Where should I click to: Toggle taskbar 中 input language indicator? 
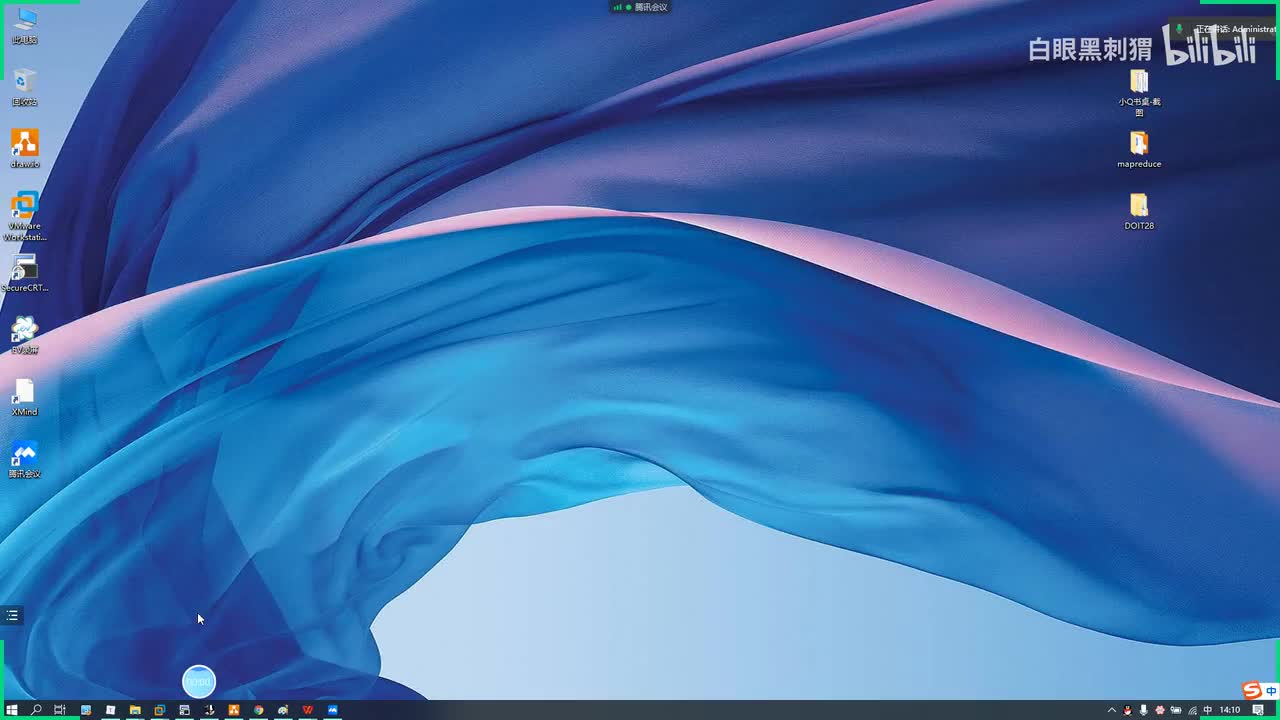click(x=1208, y=710)
